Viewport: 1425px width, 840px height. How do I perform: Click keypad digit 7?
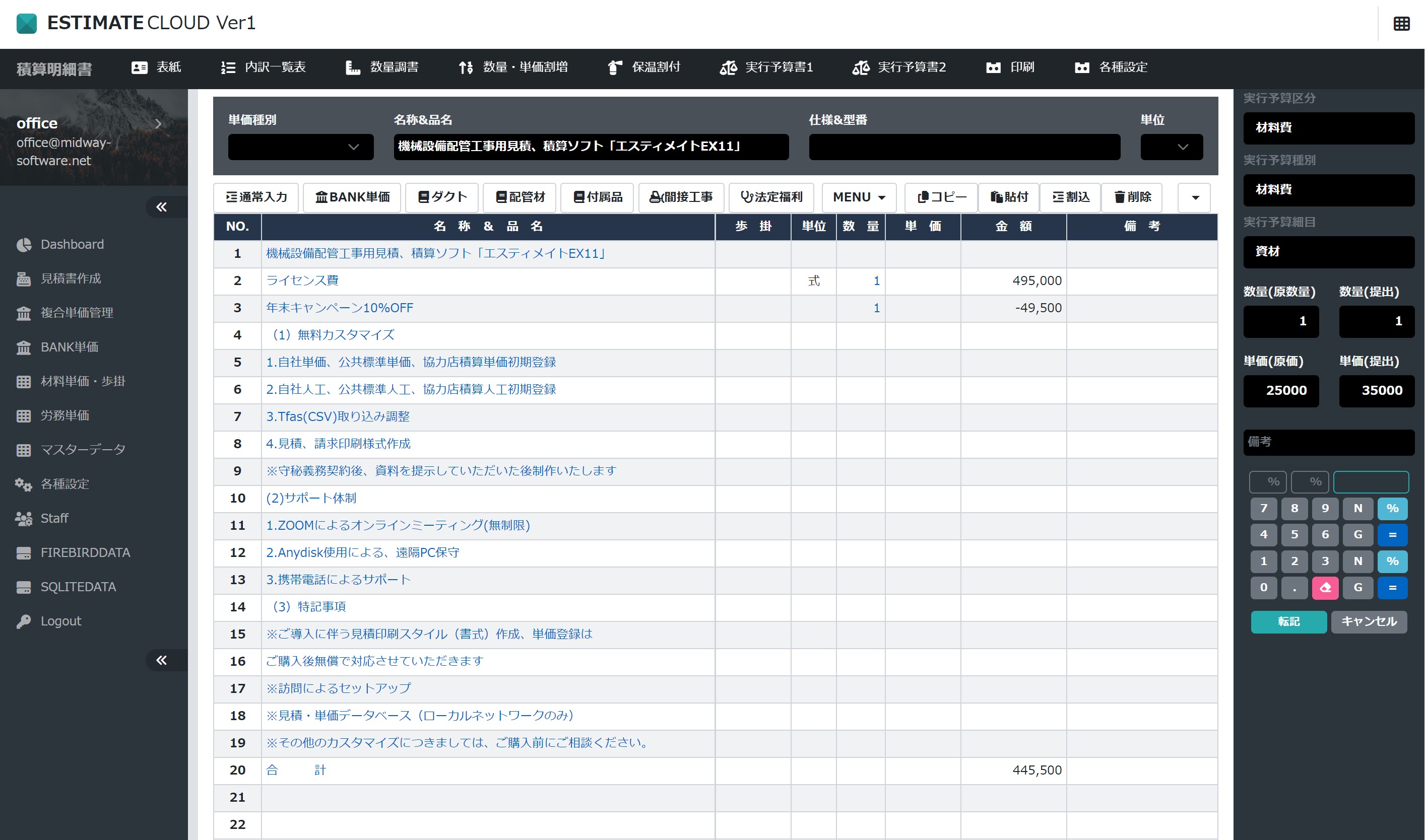[1264, 508]
